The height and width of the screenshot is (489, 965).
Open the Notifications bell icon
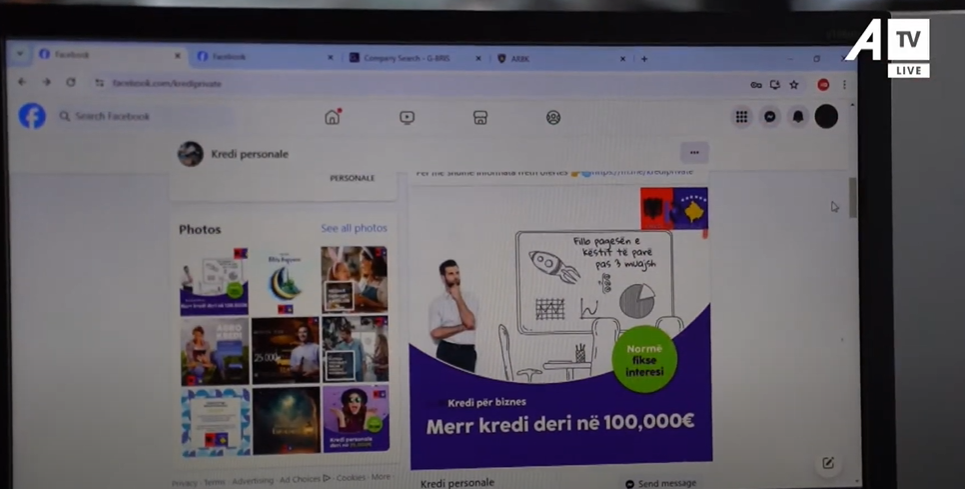click(x=798, y=116)
